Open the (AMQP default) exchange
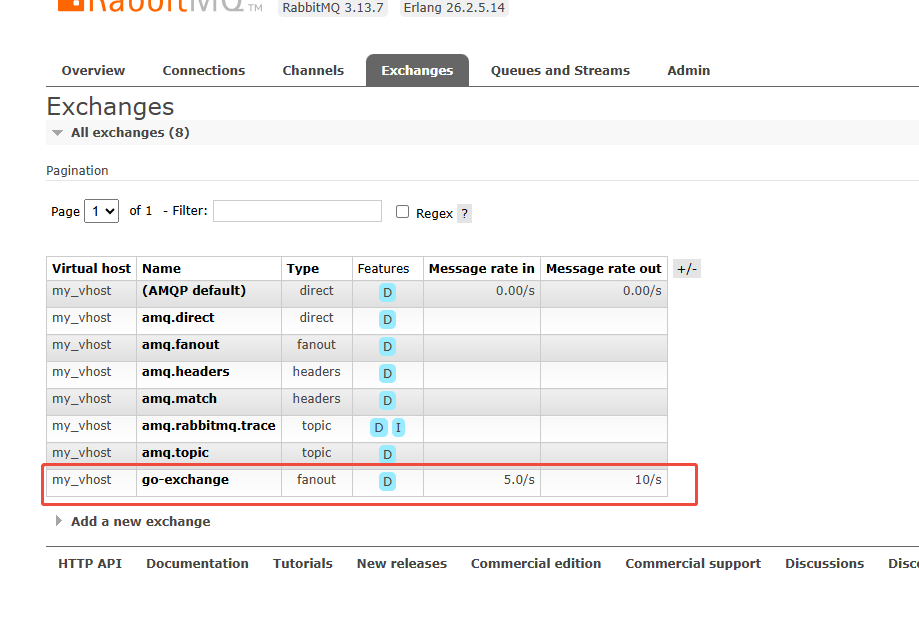919x644 pixels. (x=194, y=291)
